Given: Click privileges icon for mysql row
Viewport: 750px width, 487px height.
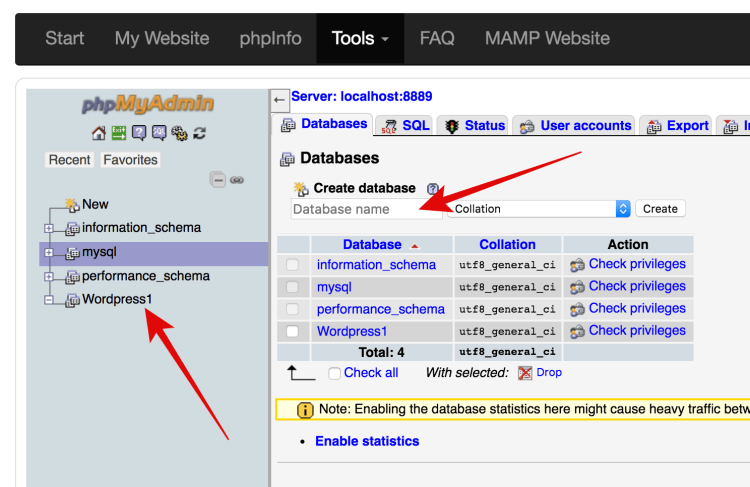Looking at the screenshot, I should pyautogui.click(x=577, y=287).
